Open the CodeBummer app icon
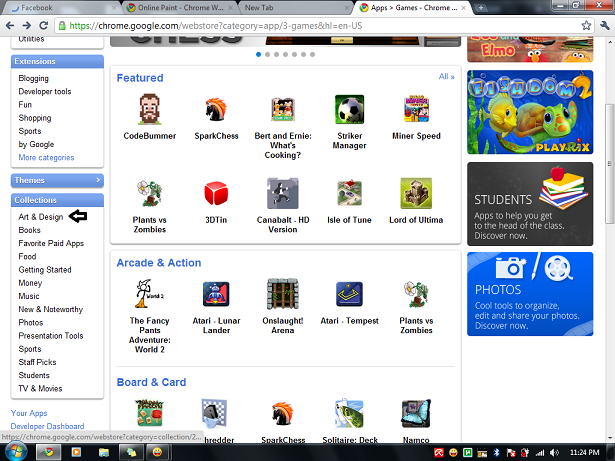 pos(149,109)
